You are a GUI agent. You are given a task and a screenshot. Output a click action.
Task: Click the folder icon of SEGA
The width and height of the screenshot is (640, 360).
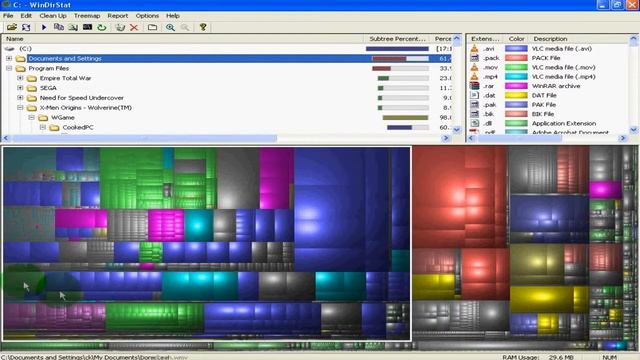point(32,88)
